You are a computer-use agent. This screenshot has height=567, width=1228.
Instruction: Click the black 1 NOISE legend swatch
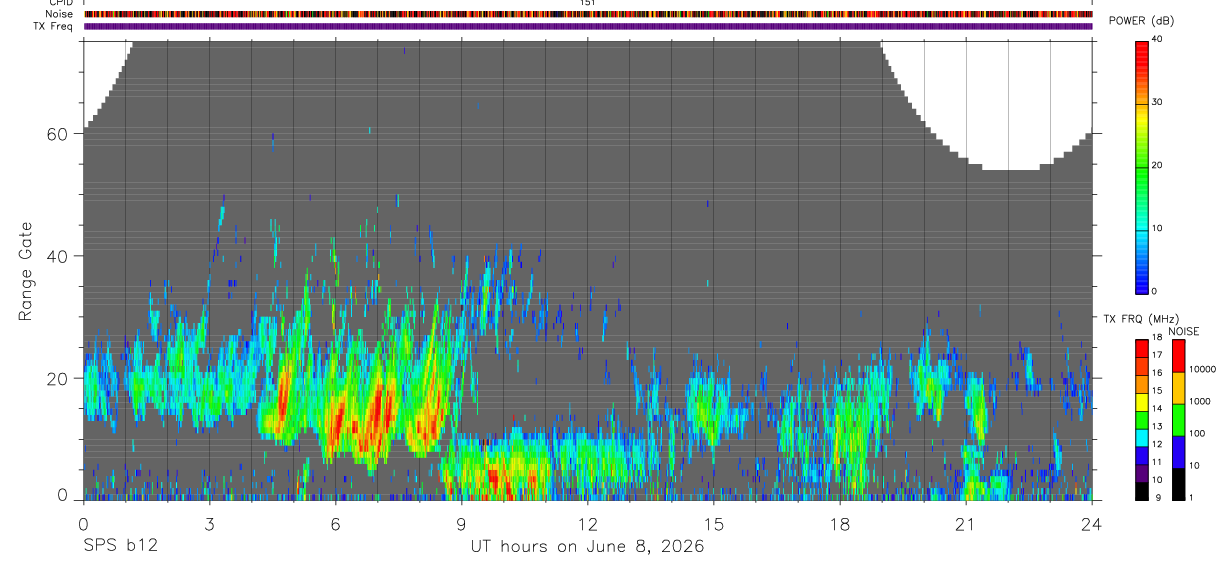coord(1177,484)
